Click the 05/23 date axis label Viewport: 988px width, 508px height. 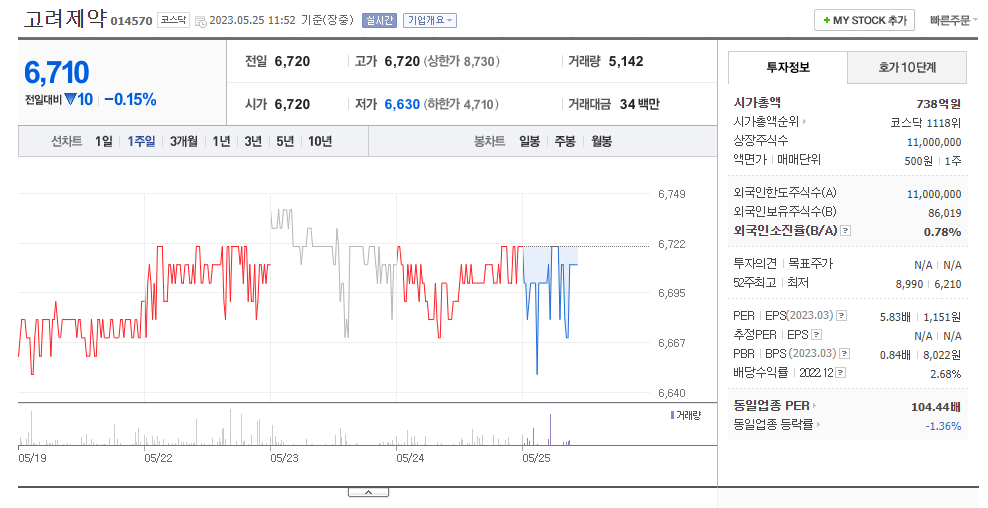(x=284, y=458)
